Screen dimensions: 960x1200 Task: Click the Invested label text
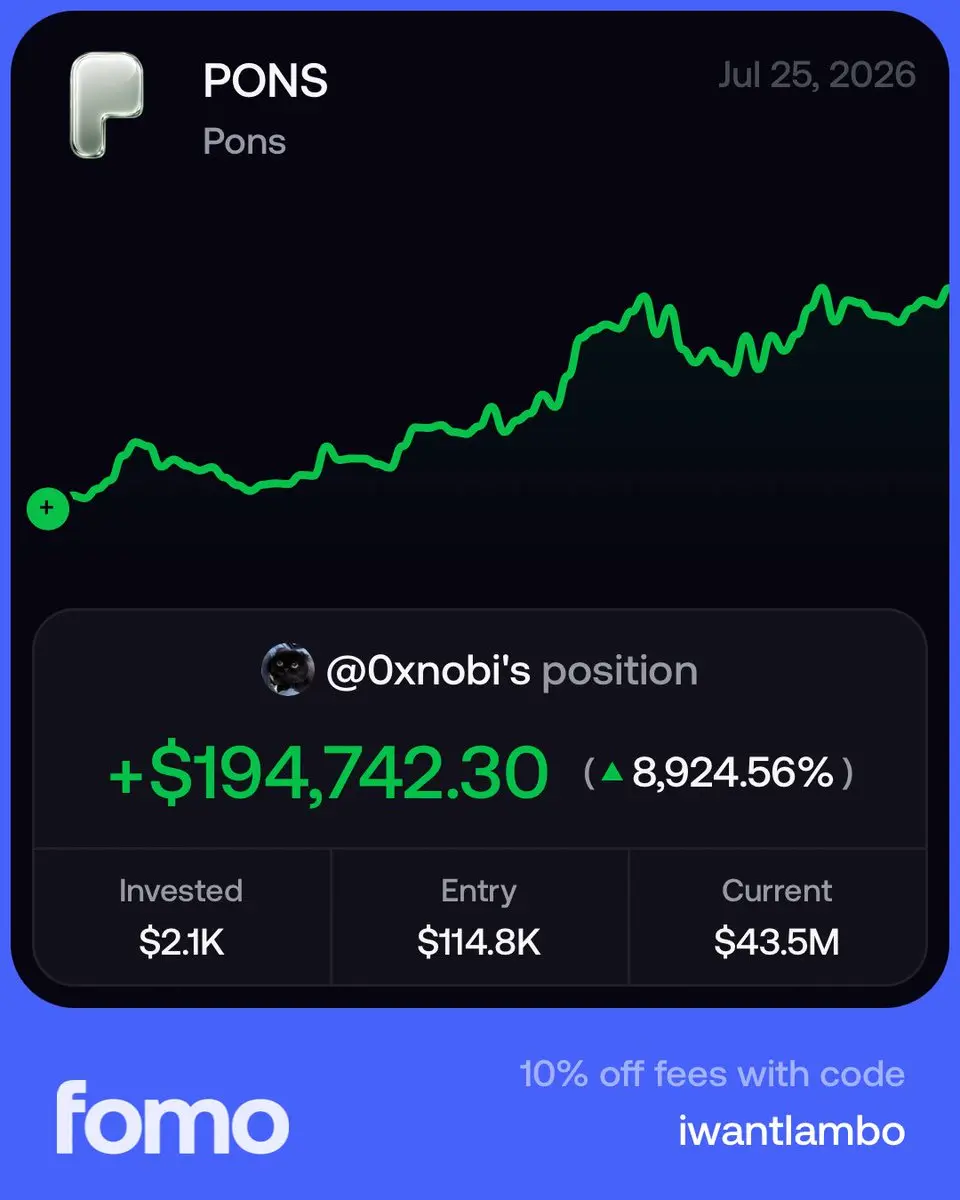[181, 891]
